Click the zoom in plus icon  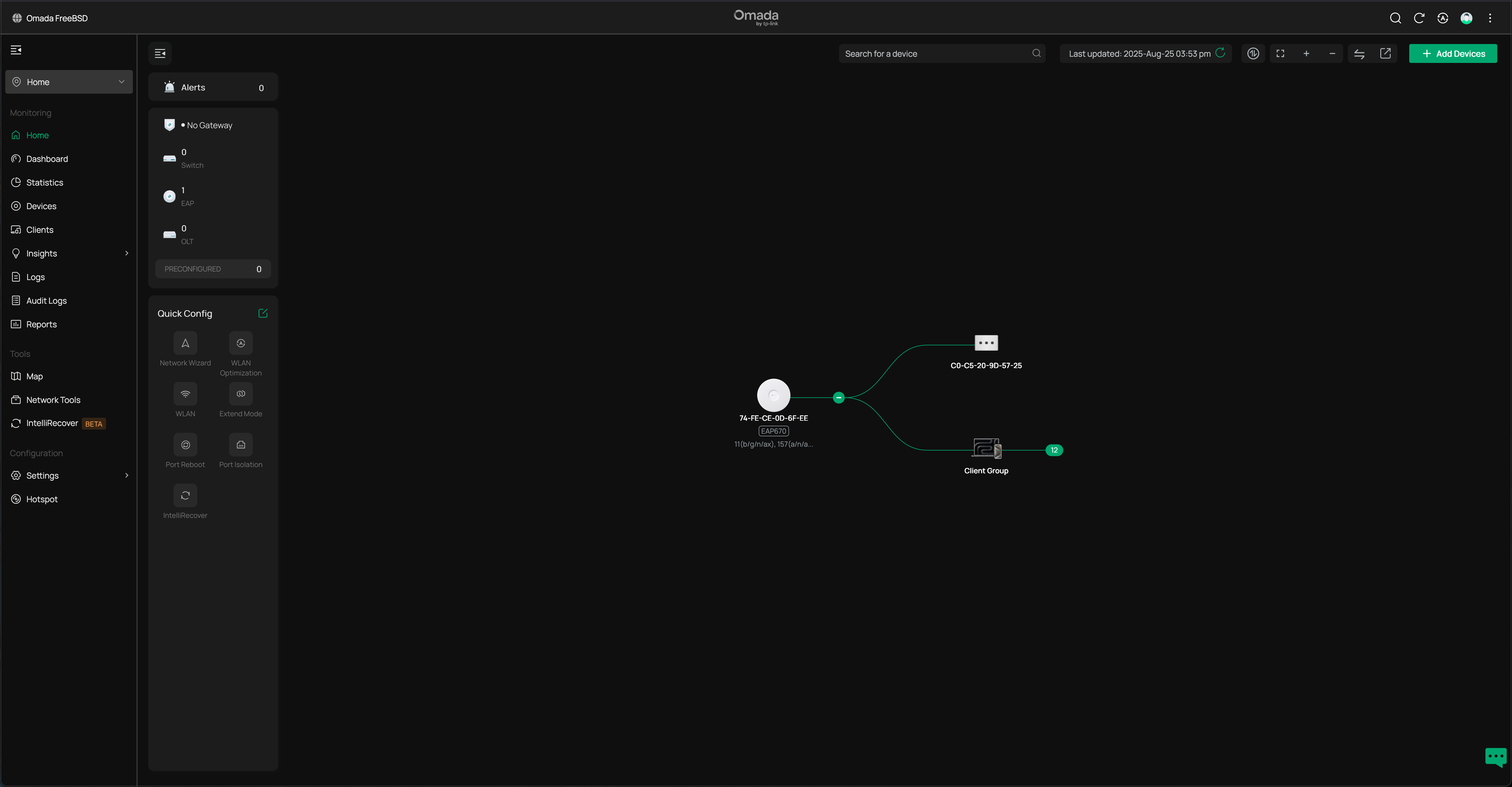(x=1306, y=53)
